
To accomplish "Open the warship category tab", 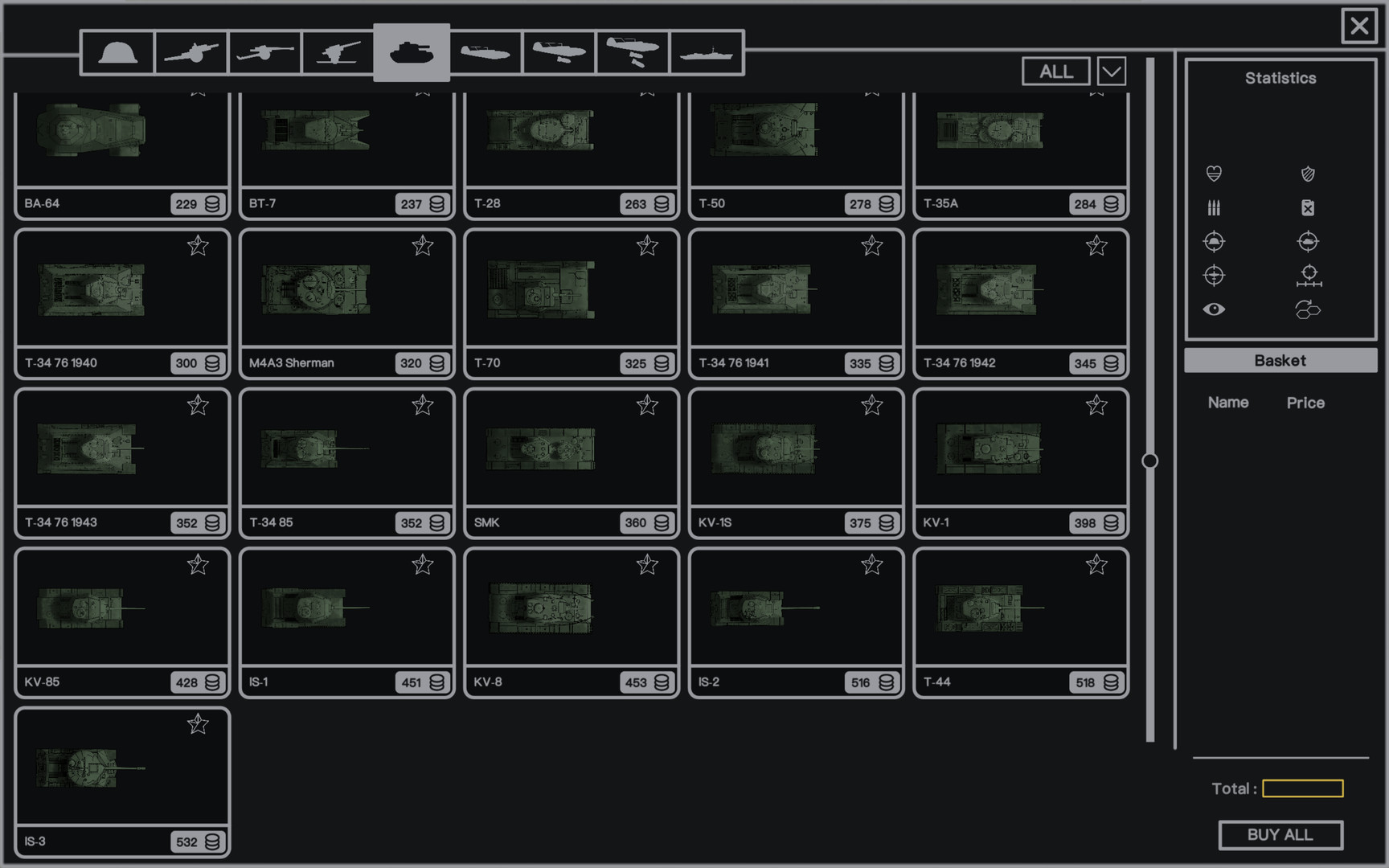I will 706,53.
